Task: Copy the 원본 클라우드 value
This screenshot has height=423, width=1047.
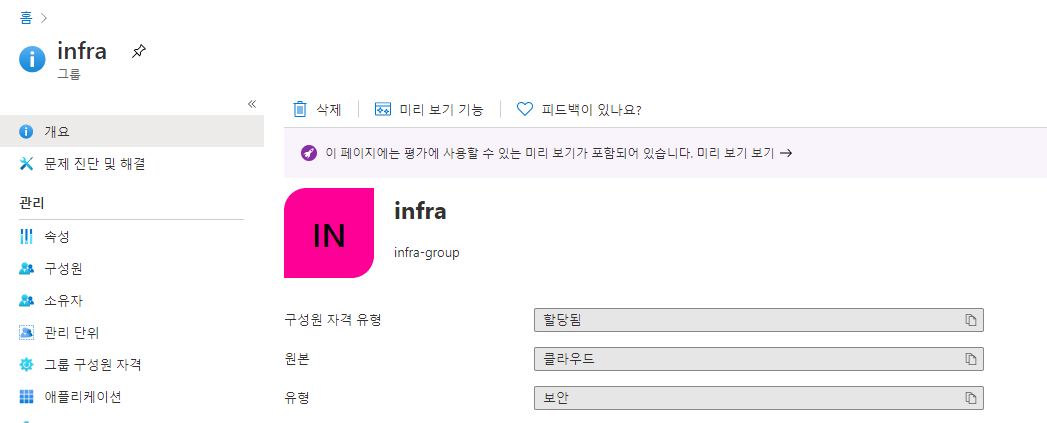Action: 971,360
